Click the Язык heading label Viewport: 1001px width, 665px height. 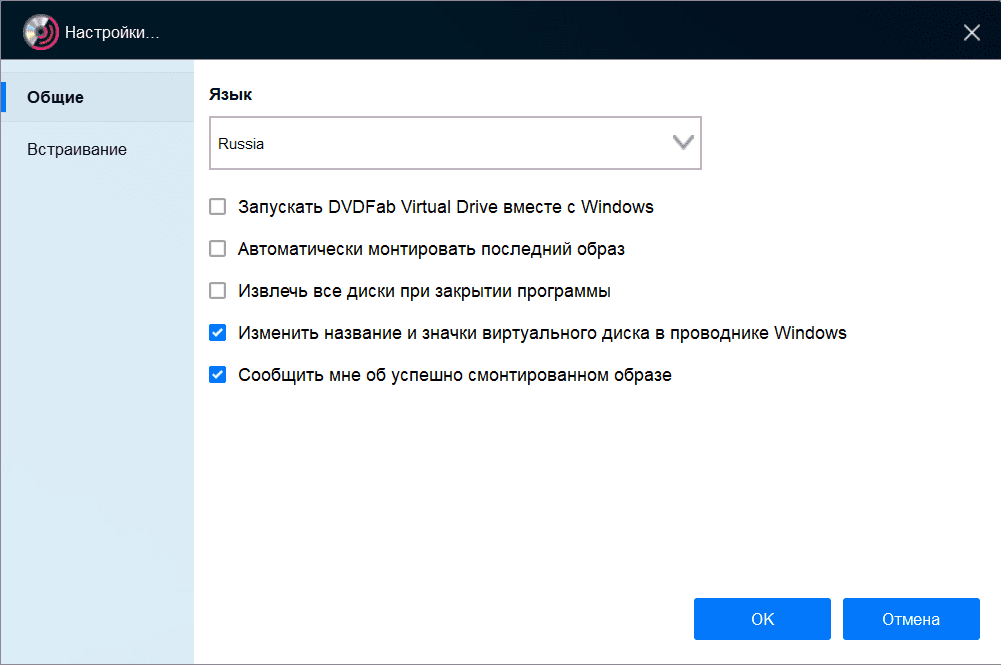230,94
